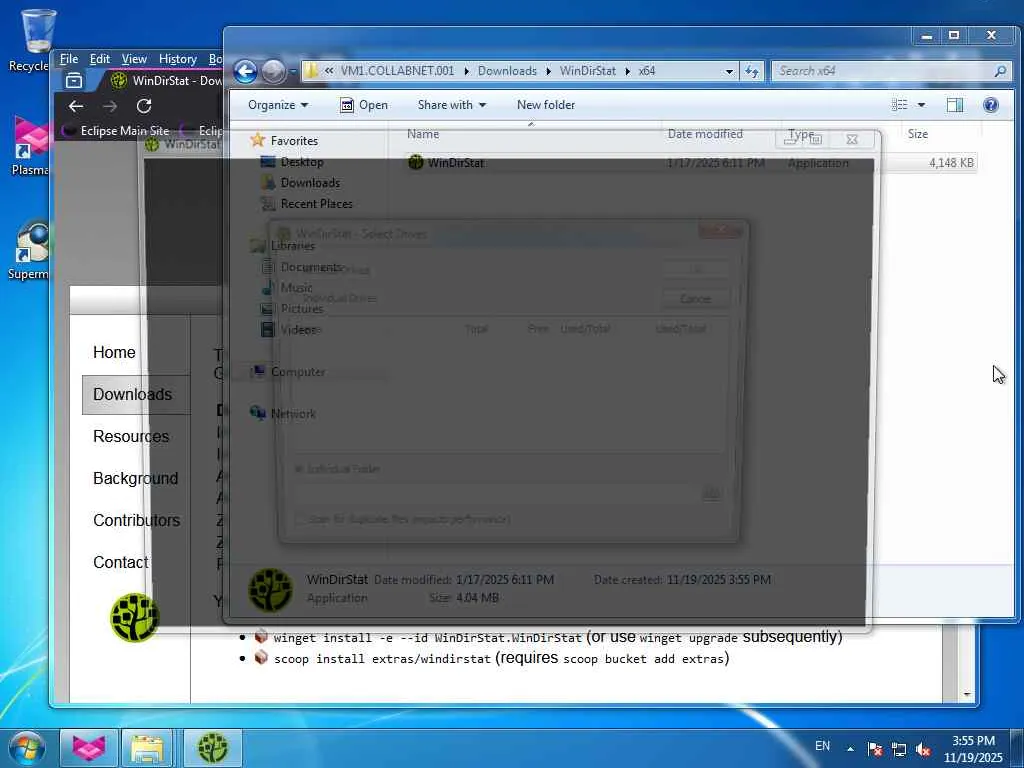Click New folder in Explorer toolbar
The width and height of the screenshot is (1024, 768).
click(545, 105)
